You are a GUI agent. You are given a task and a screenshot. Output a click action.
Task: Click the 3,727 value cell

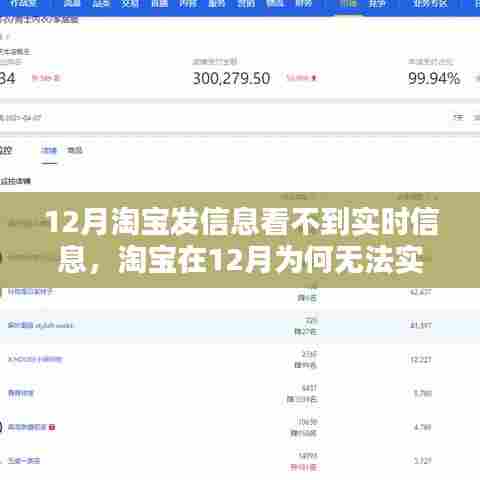(422, 461)
